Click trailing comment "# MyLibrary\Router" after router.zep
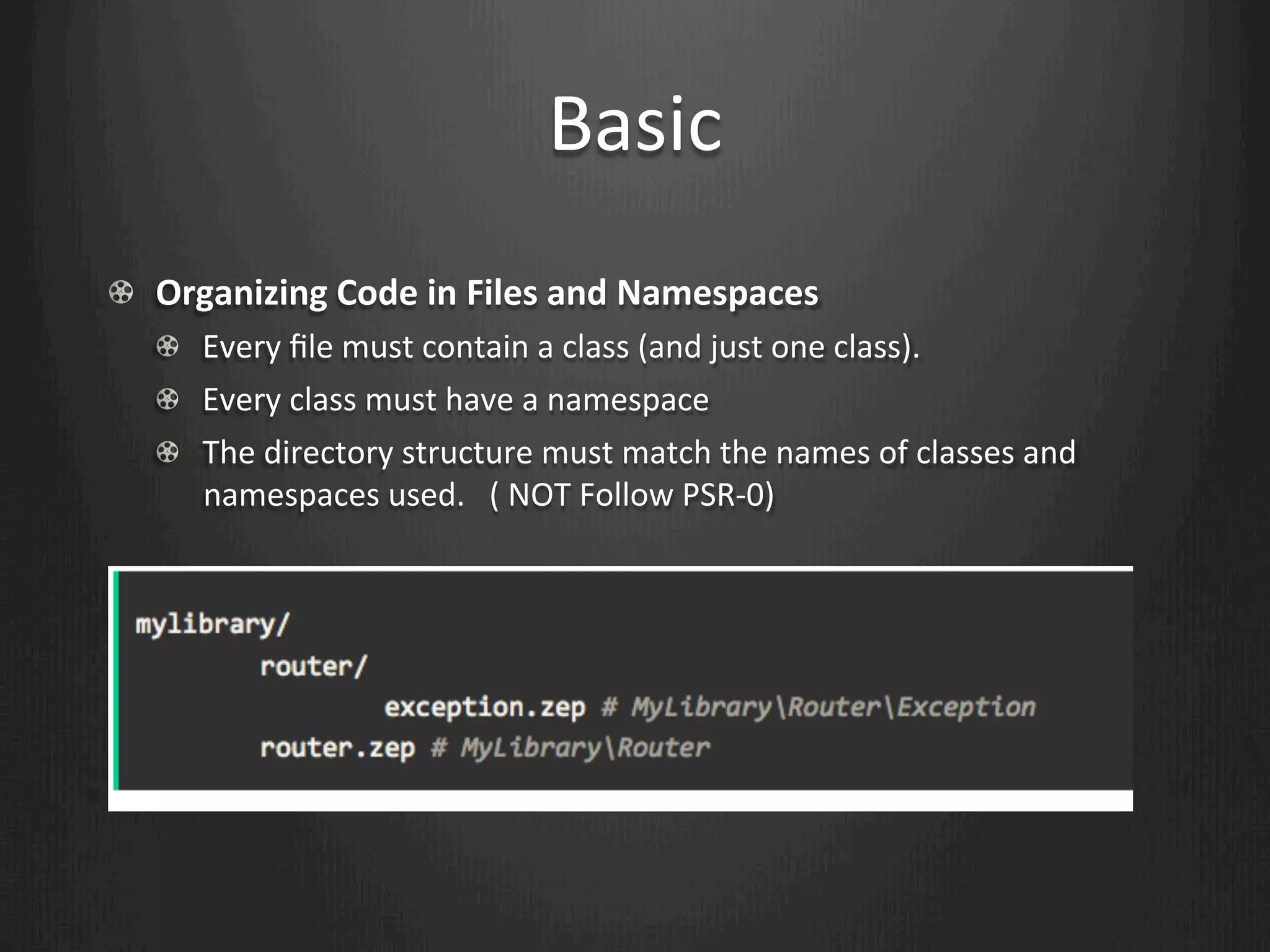1270x952 pixels. (570, 748)
